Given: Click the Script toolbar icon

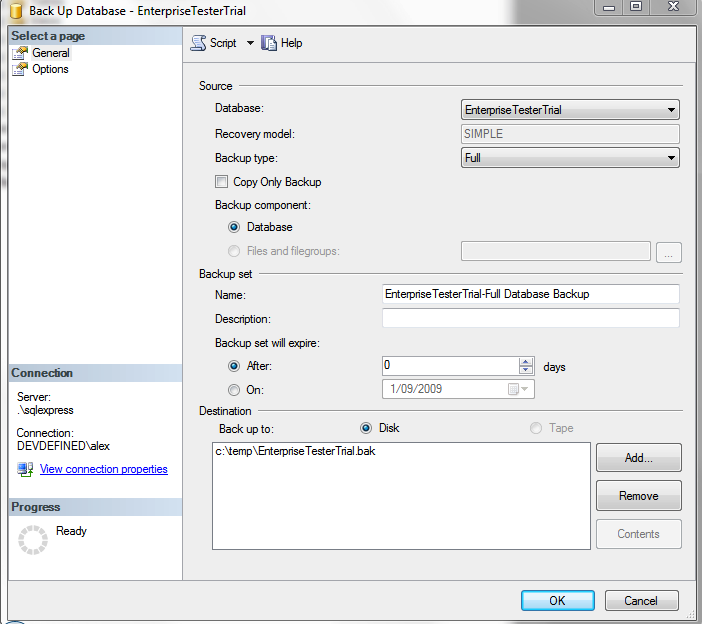Looking at the screenshot, I should point(198,43).
